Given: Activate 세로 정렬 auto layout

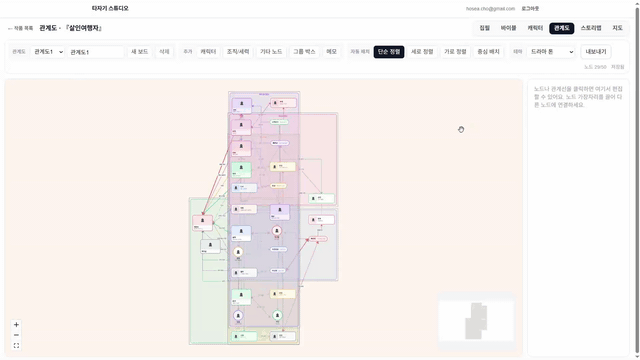Looking at the screenshot, I should tap(422, 52).
